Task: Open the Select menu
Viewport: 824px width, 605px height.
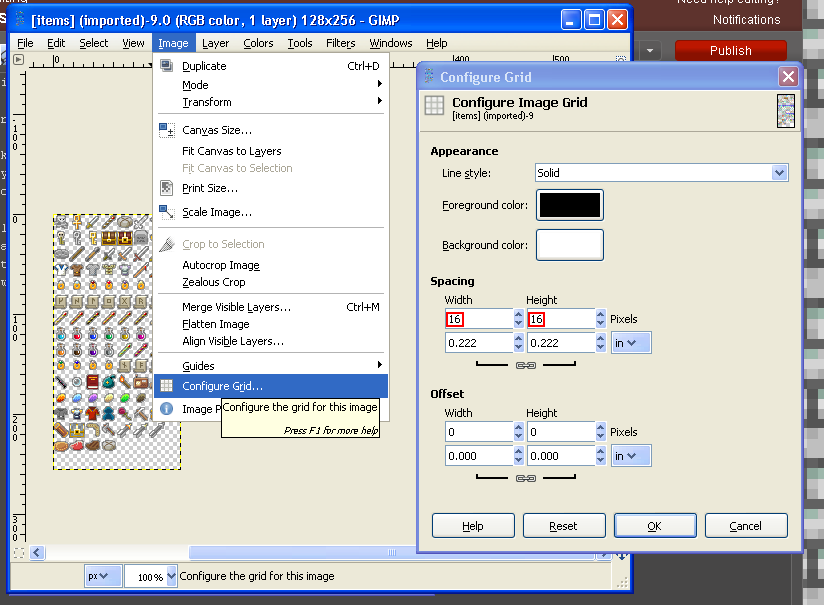Action: tap(94, 43)
